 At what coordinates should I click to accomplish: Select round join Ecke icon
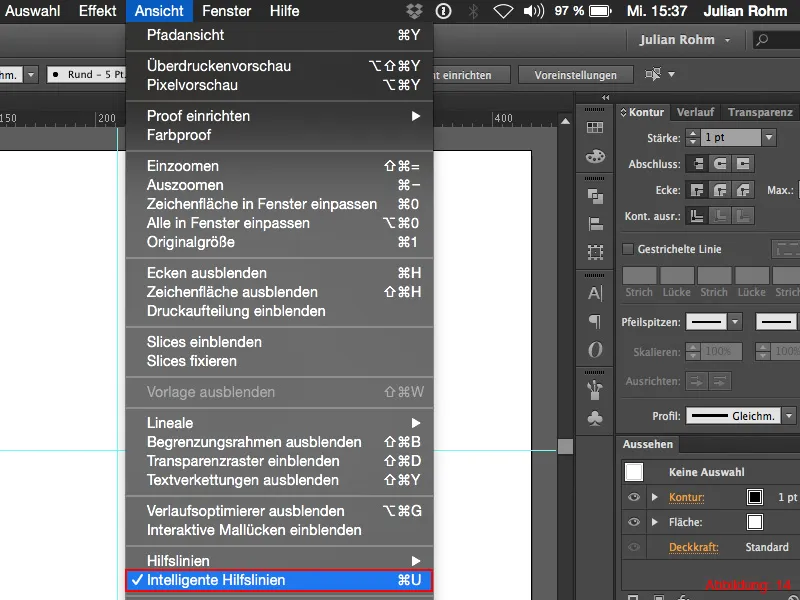point(720,190)
